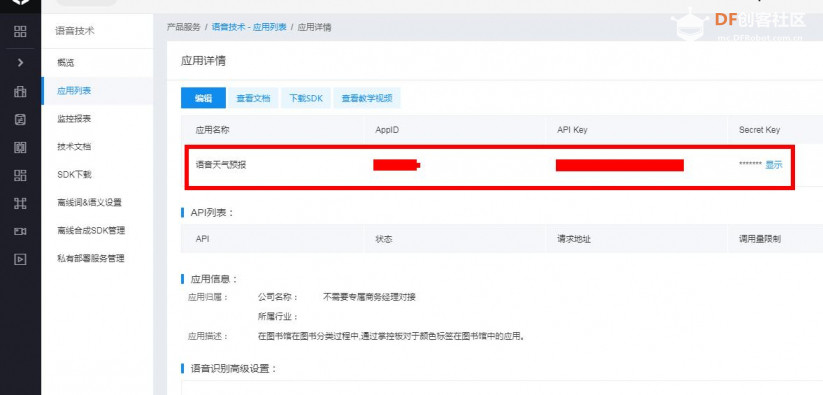Image resolution: width=823 pixels, height=395 pixels.
Task: Click the 状态 column header
Action: 384,239
